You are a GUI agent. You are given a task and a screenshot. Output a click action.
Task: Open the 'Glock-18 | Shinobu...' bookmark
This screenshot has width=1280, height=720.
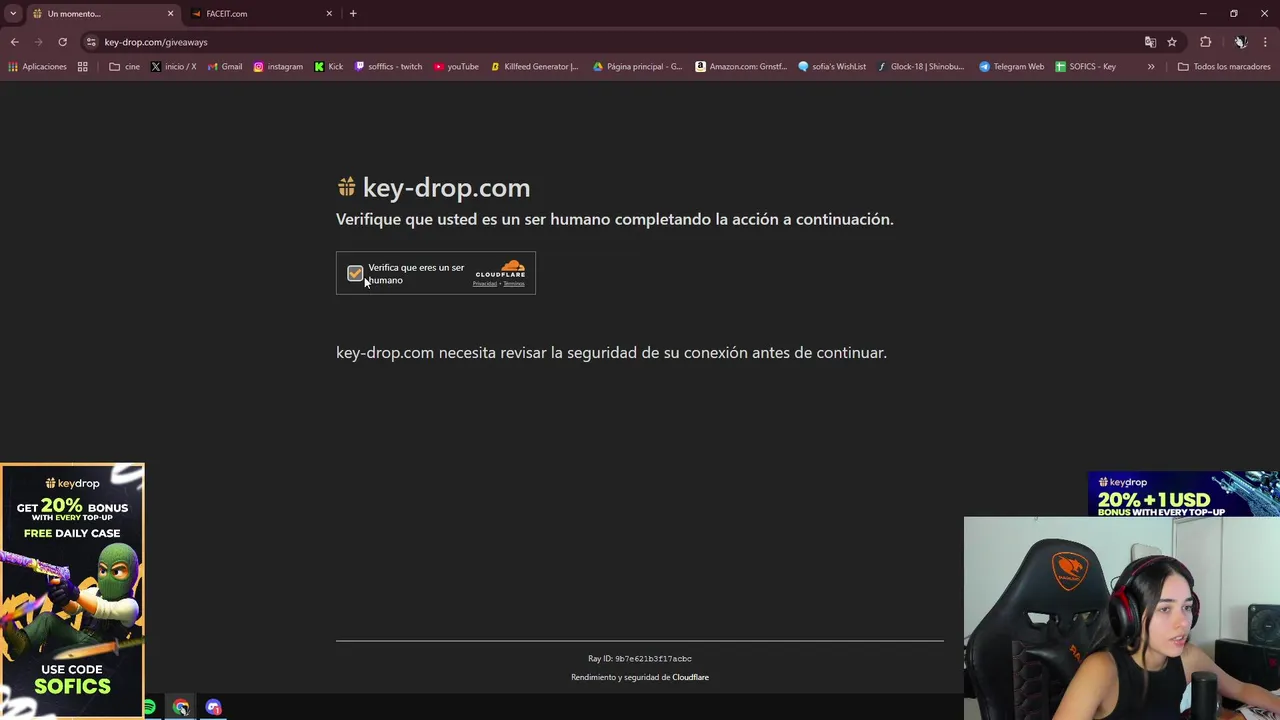pos(920,67)
